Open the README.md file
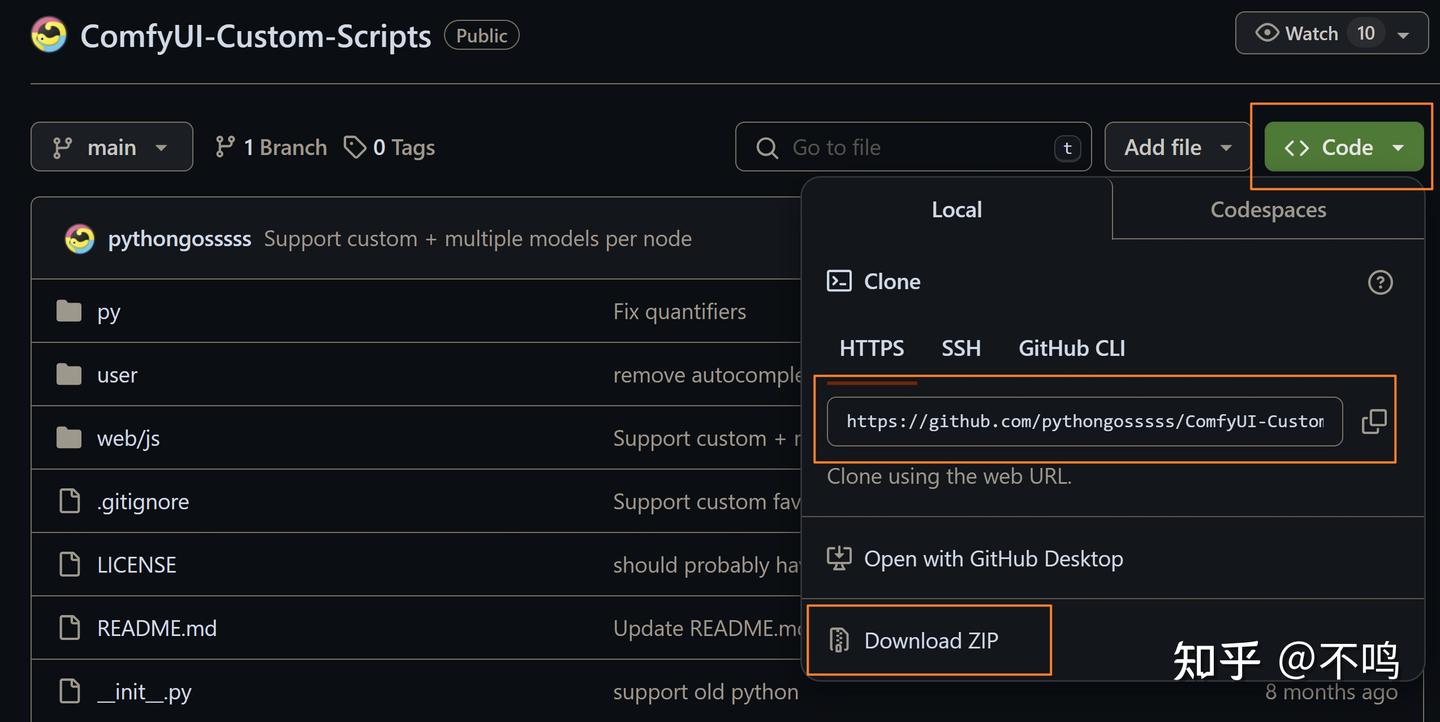Image resolution: width=1440 pixels, height=722 pixels. (x=157, y=628)
